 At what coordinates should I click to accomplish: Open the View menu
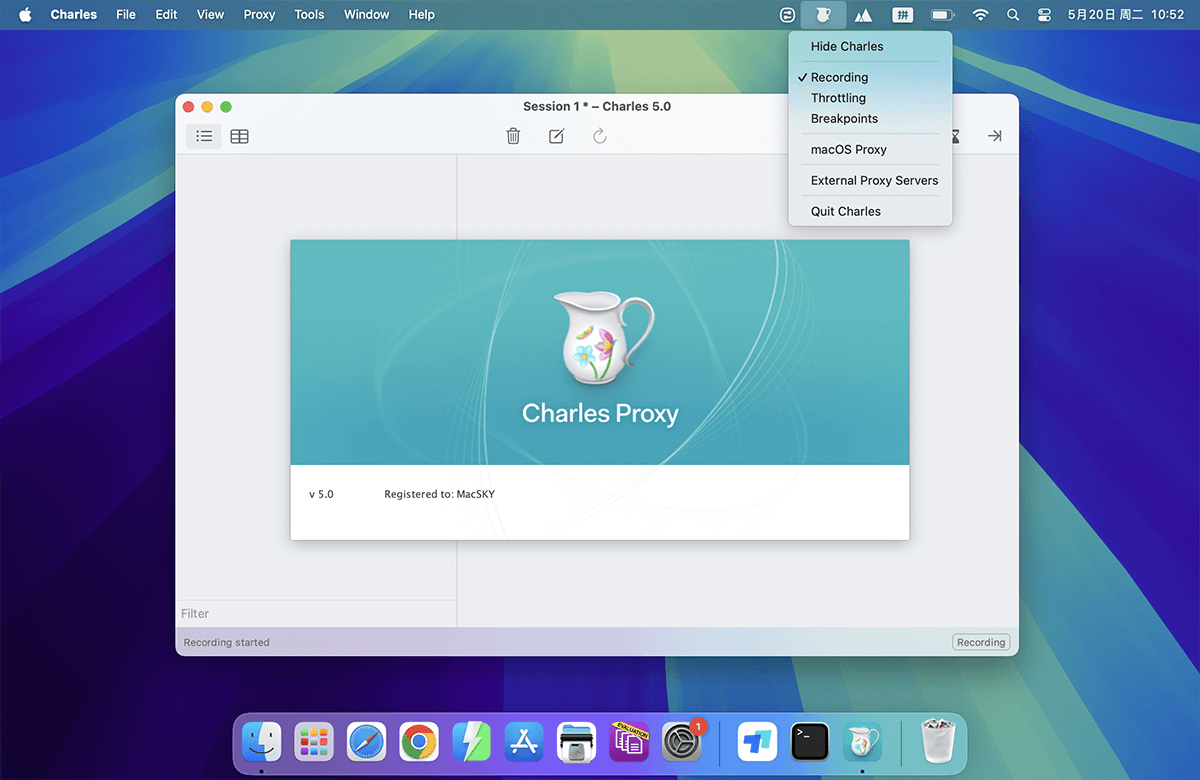210,15
